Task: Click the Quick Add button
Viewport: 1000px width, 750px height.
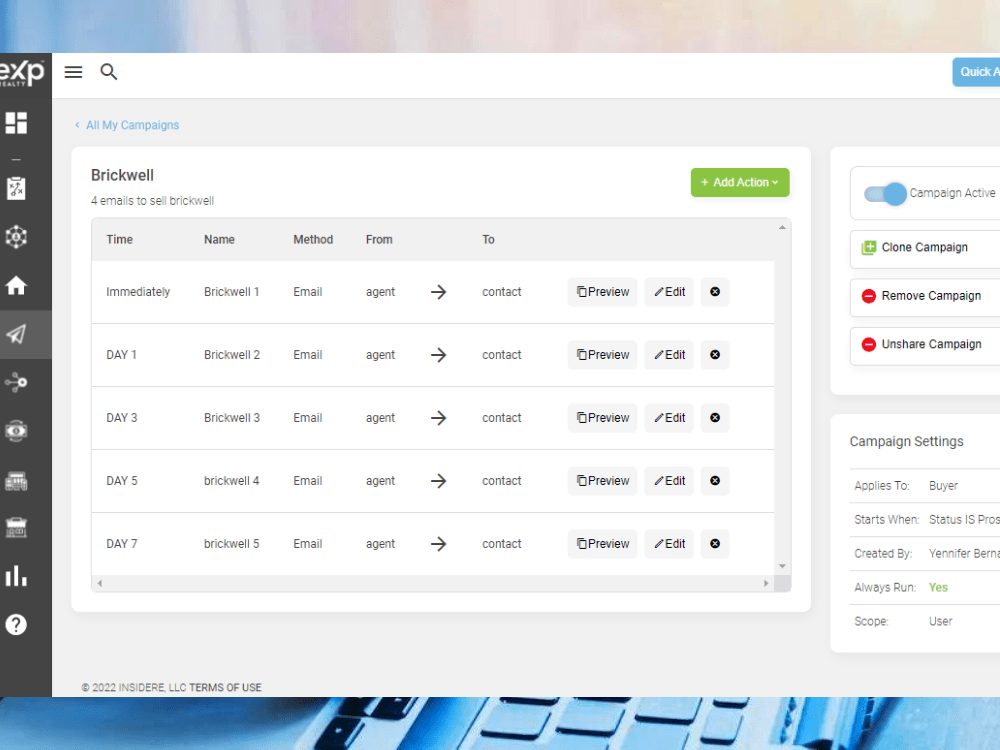Action: pyautogui.click(x=976, y=72)
